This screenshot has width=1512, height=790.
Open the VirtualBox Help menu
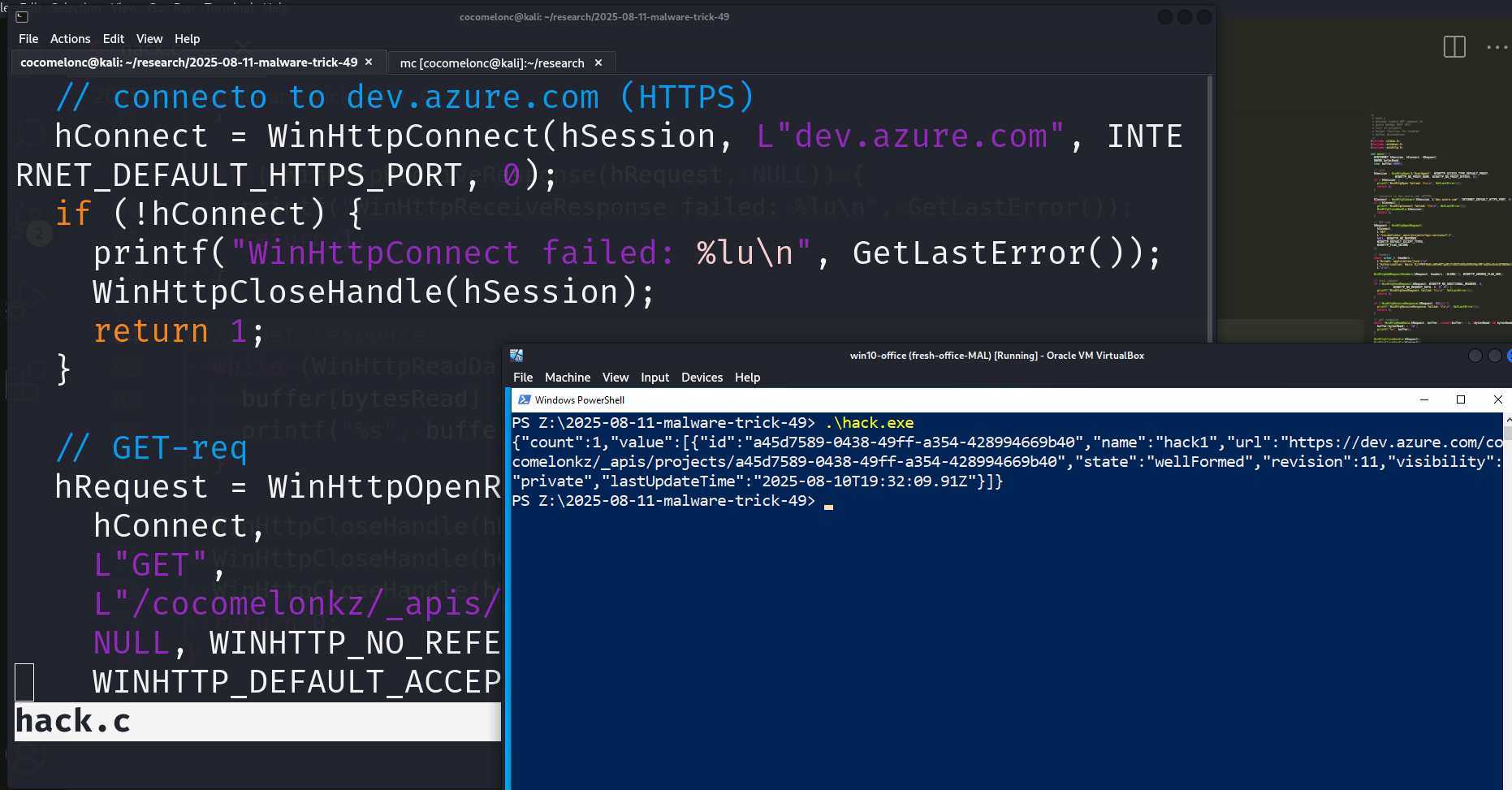747,378
